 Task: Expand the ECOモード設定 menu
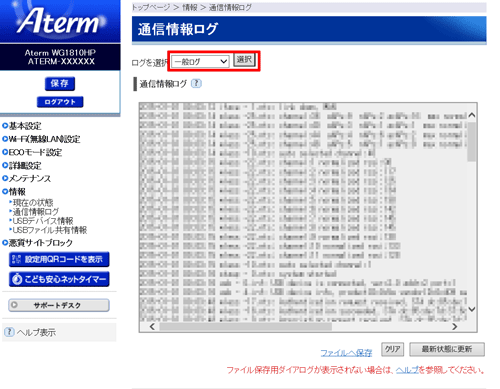tap(32, 152)
